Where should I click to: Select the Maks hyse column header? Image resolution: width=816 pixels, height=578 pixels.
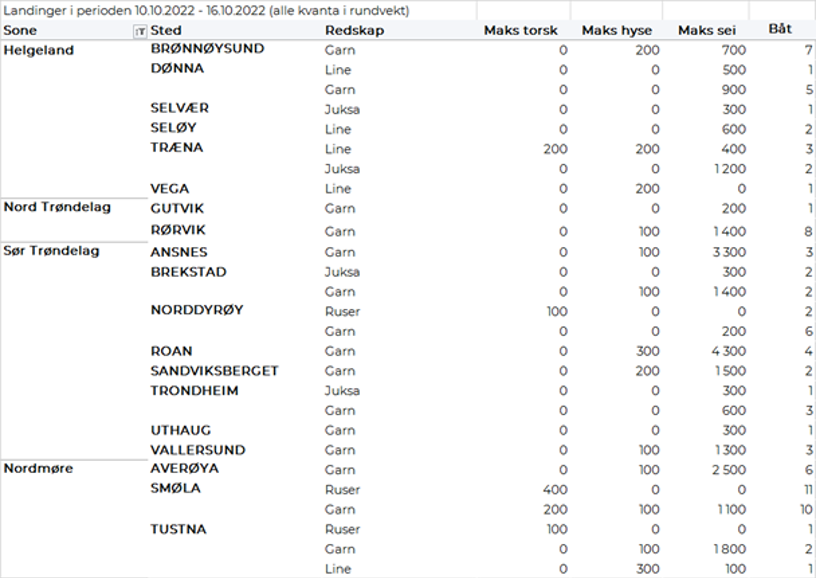[x=616, y=31]
